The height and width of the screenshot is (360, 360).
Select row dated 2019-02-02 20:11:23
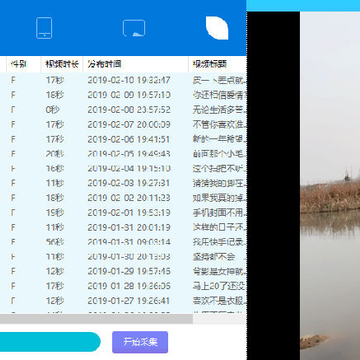123,198
